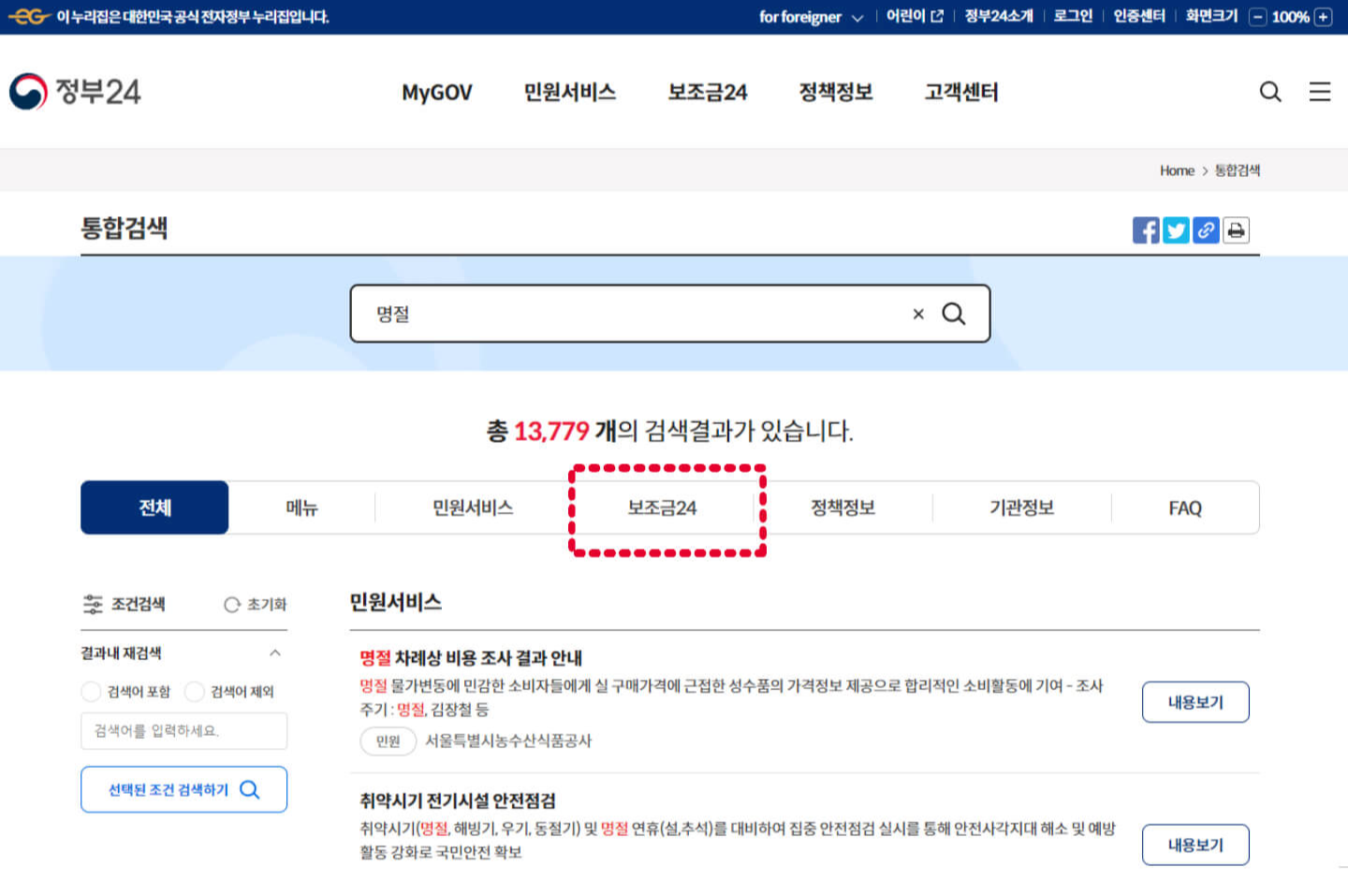The width and height of the screenshot is (1348, 896).
Task: Click 내용보기 for 명절 차례상 result
Action: pos(1195,702)
